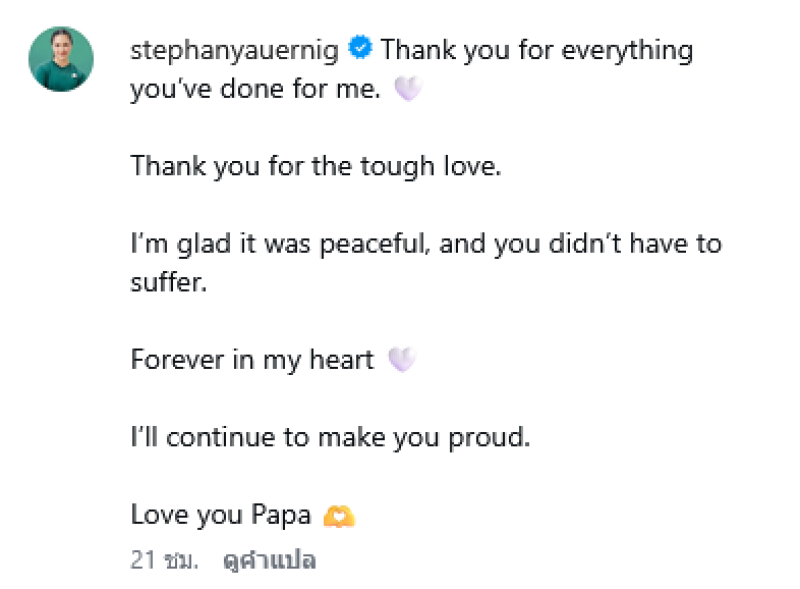Click the line "you've done for me."

tap(256, 91)
